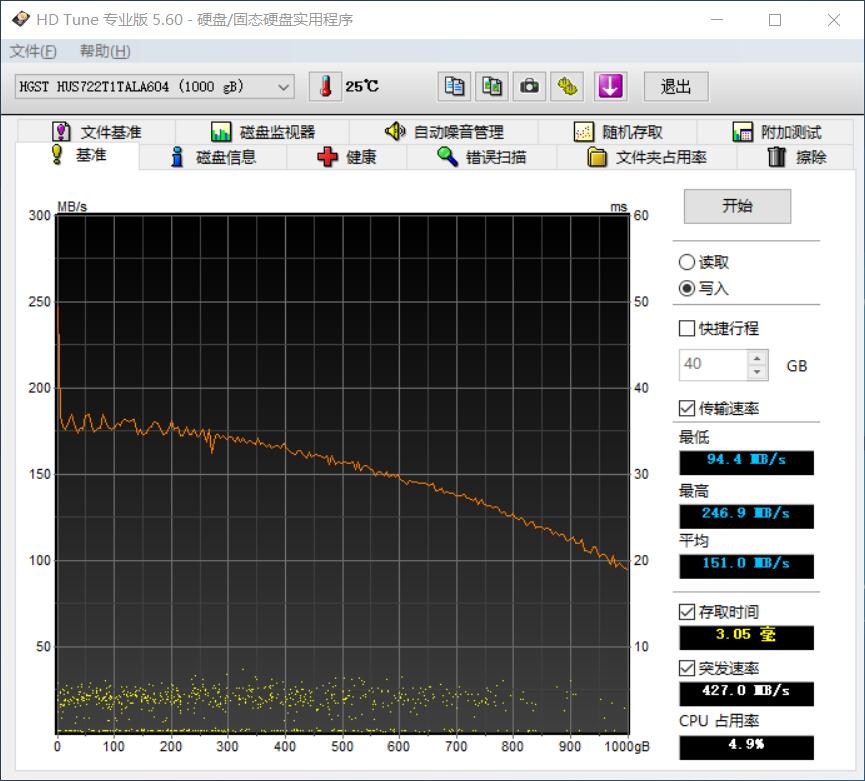Screen dimensions: 865x781
Task: Click the HD Tune app title icon
Action: 20,19
